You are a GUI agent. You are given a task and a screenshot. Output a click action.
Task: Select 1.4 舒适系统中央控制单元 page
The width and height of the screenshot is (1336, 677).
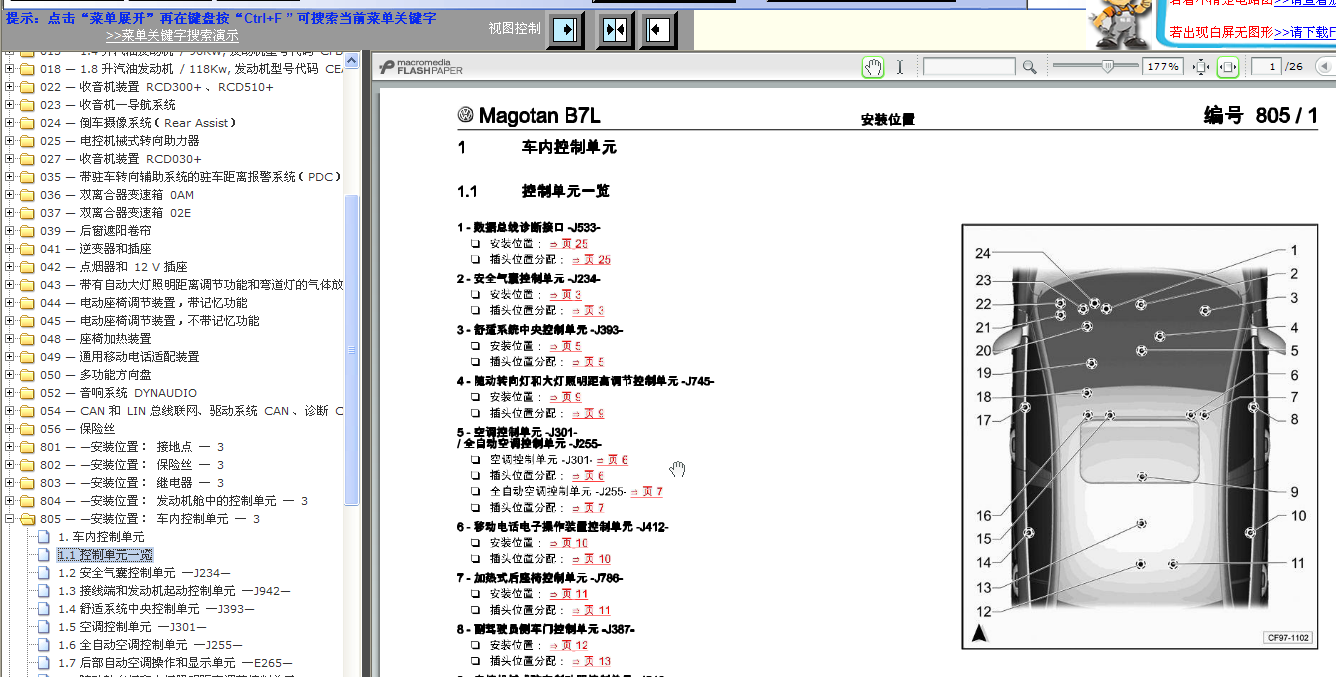[156, 609]
